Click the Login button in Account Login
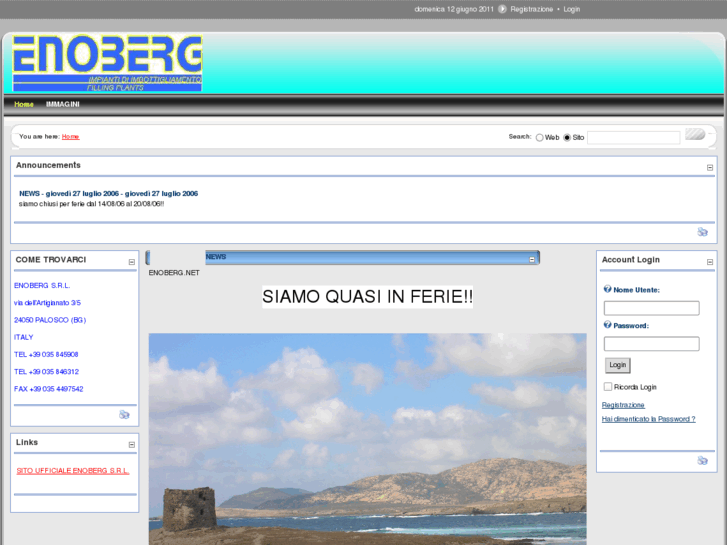The height and width of the screenshot is (545, 727). click(618, 365)
